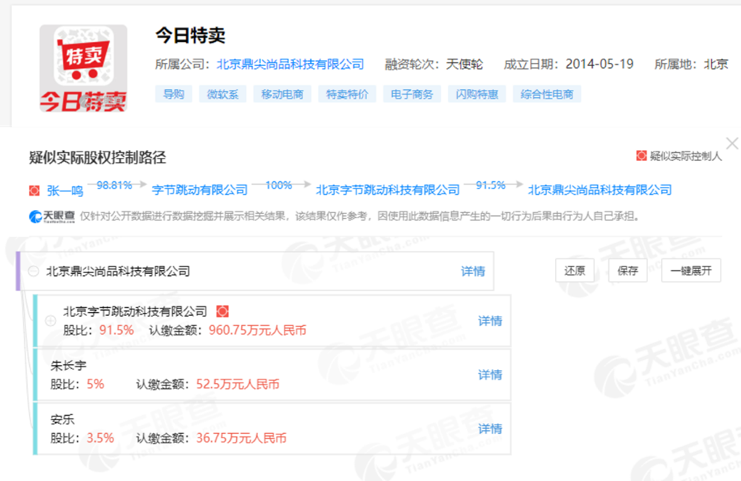
Task: Collapse the 北京鼎尖尚品科技有限公司 root node
Action: pos(34,271)
